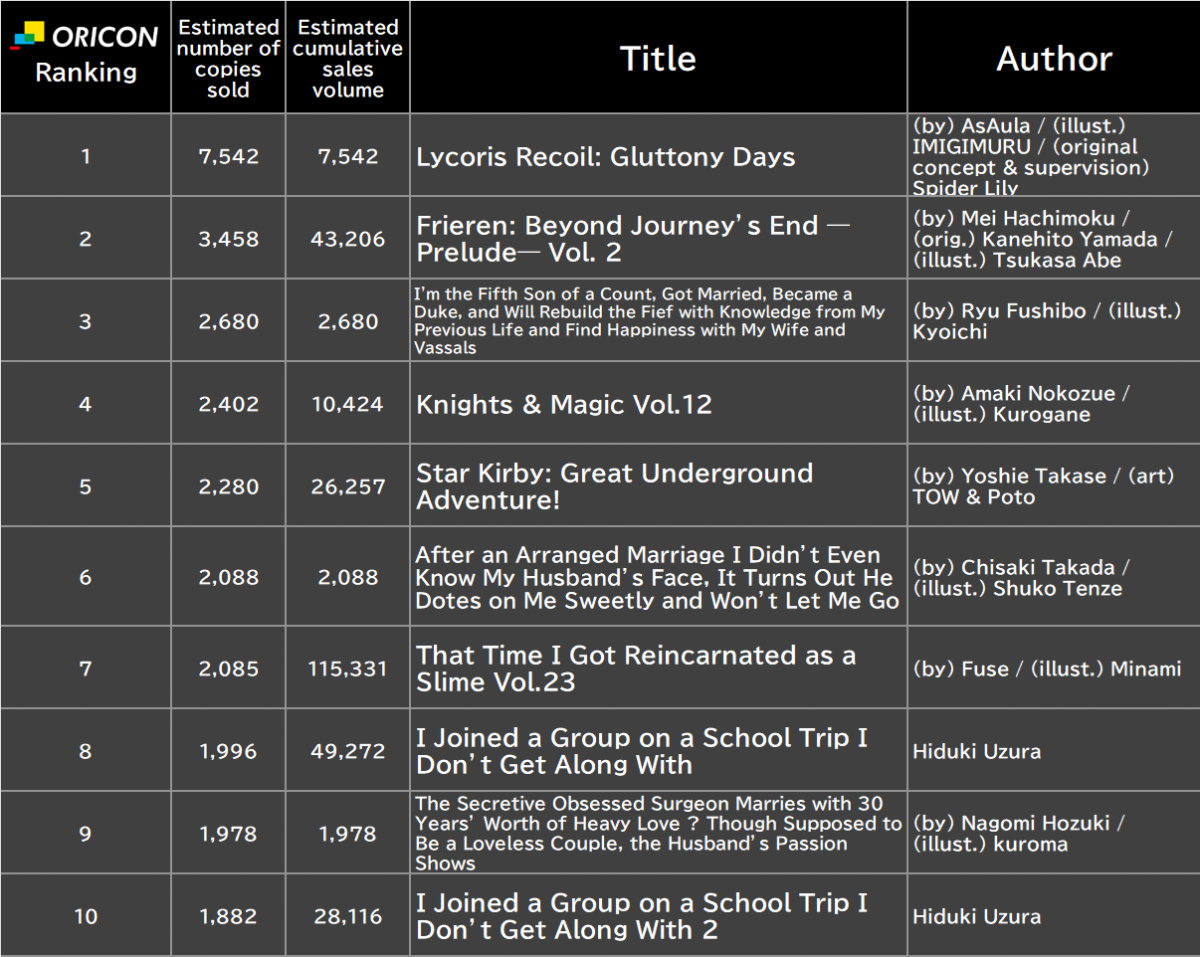
Task: Click ranking number 1
Action: click(x=85, y=157)
